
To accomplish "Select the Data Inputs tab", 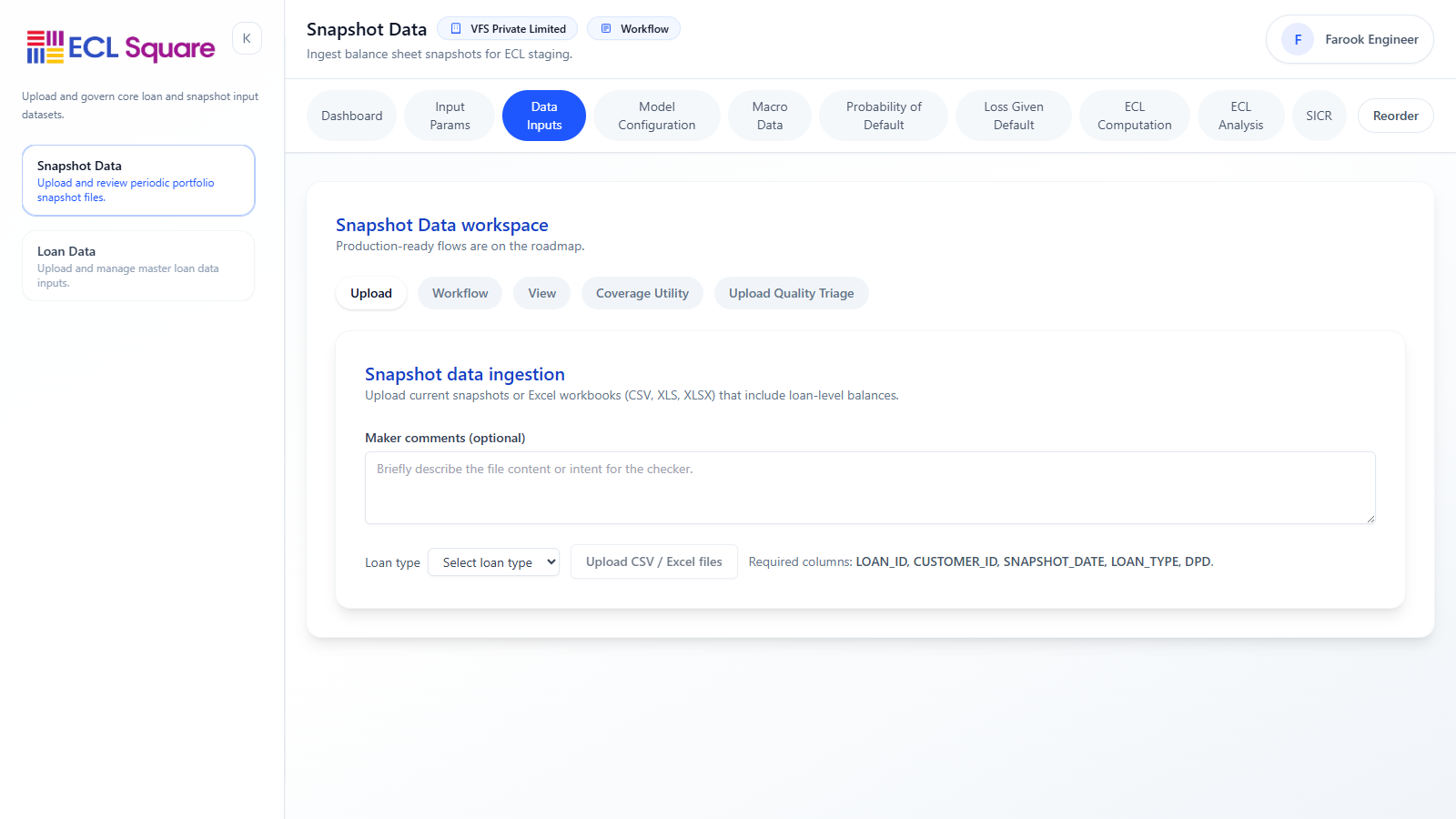I will point(544,116).
